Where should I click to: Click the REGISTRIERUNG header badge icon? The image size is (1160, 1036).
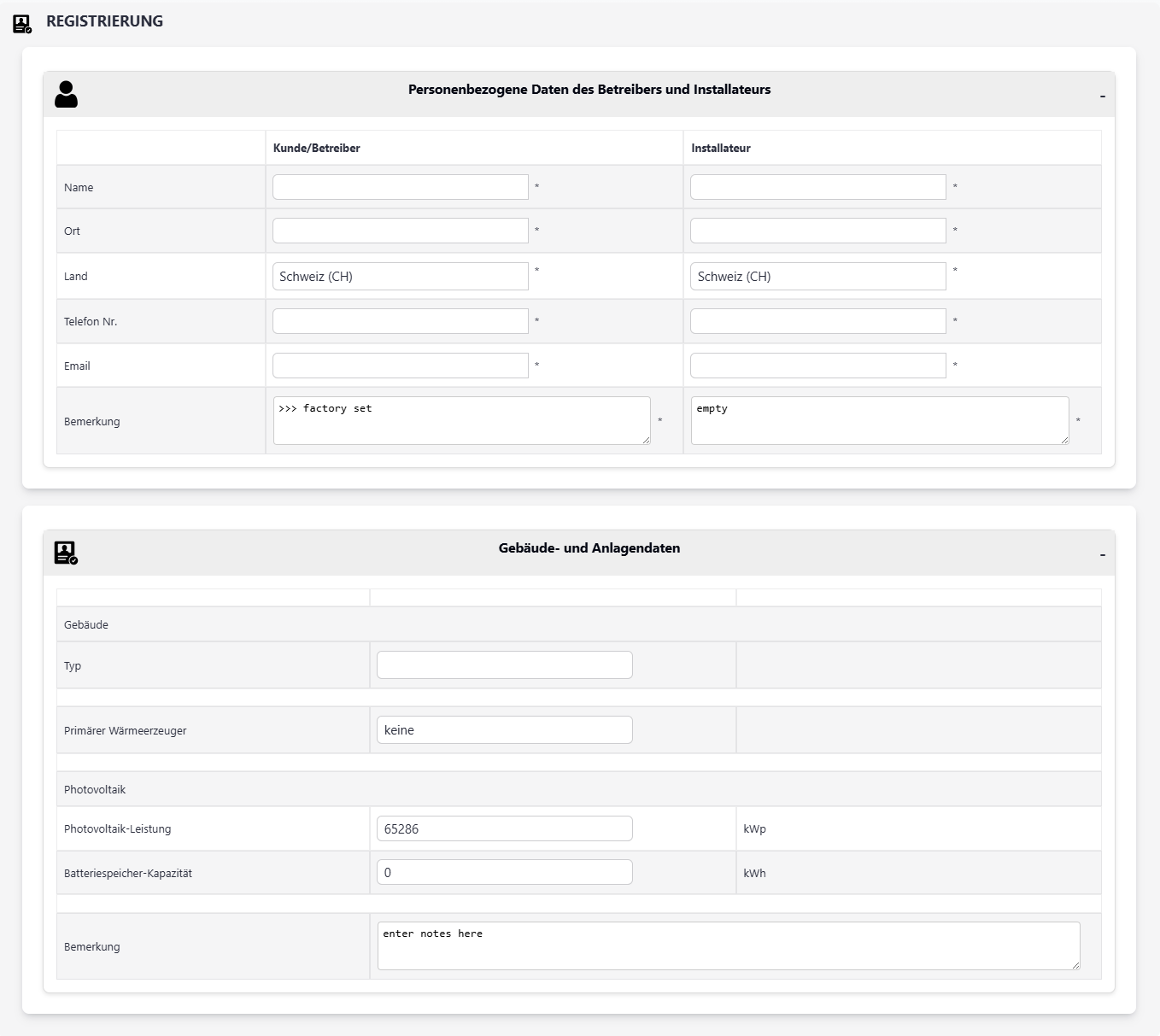point(21,21)
